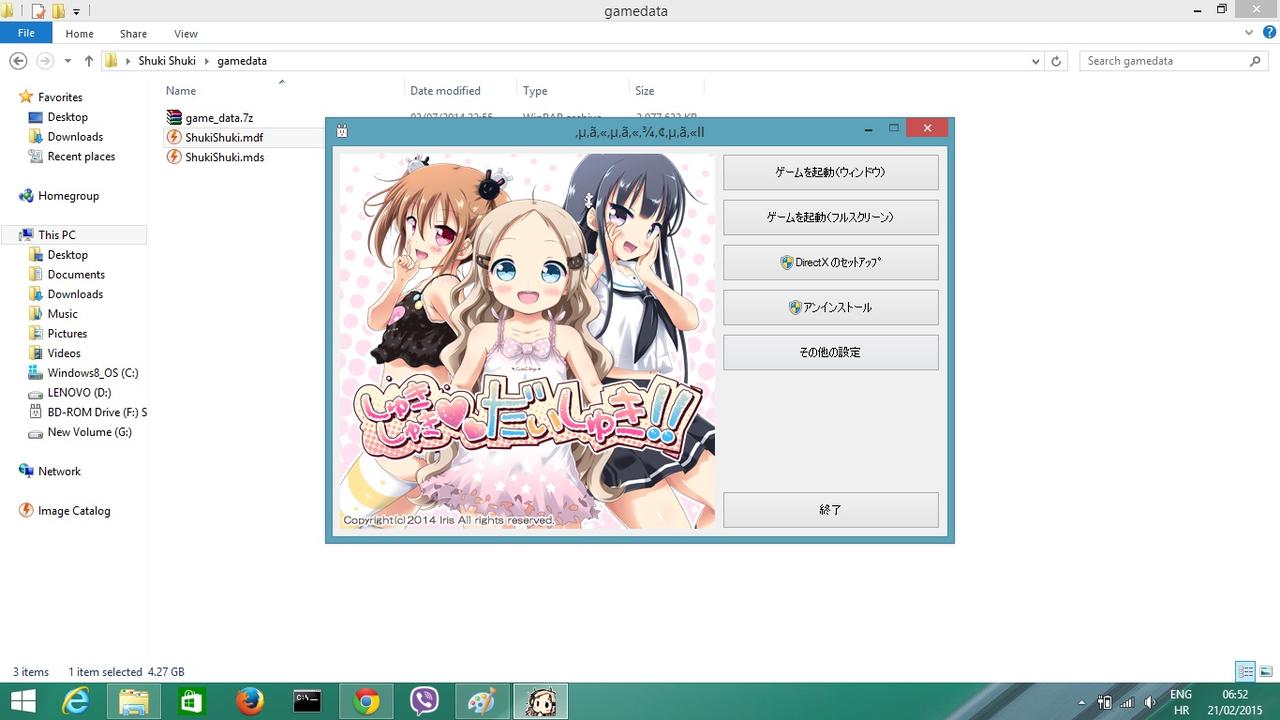Launch Firefox from the taskbar
1280x720 pixels.
tap(249, 702)
